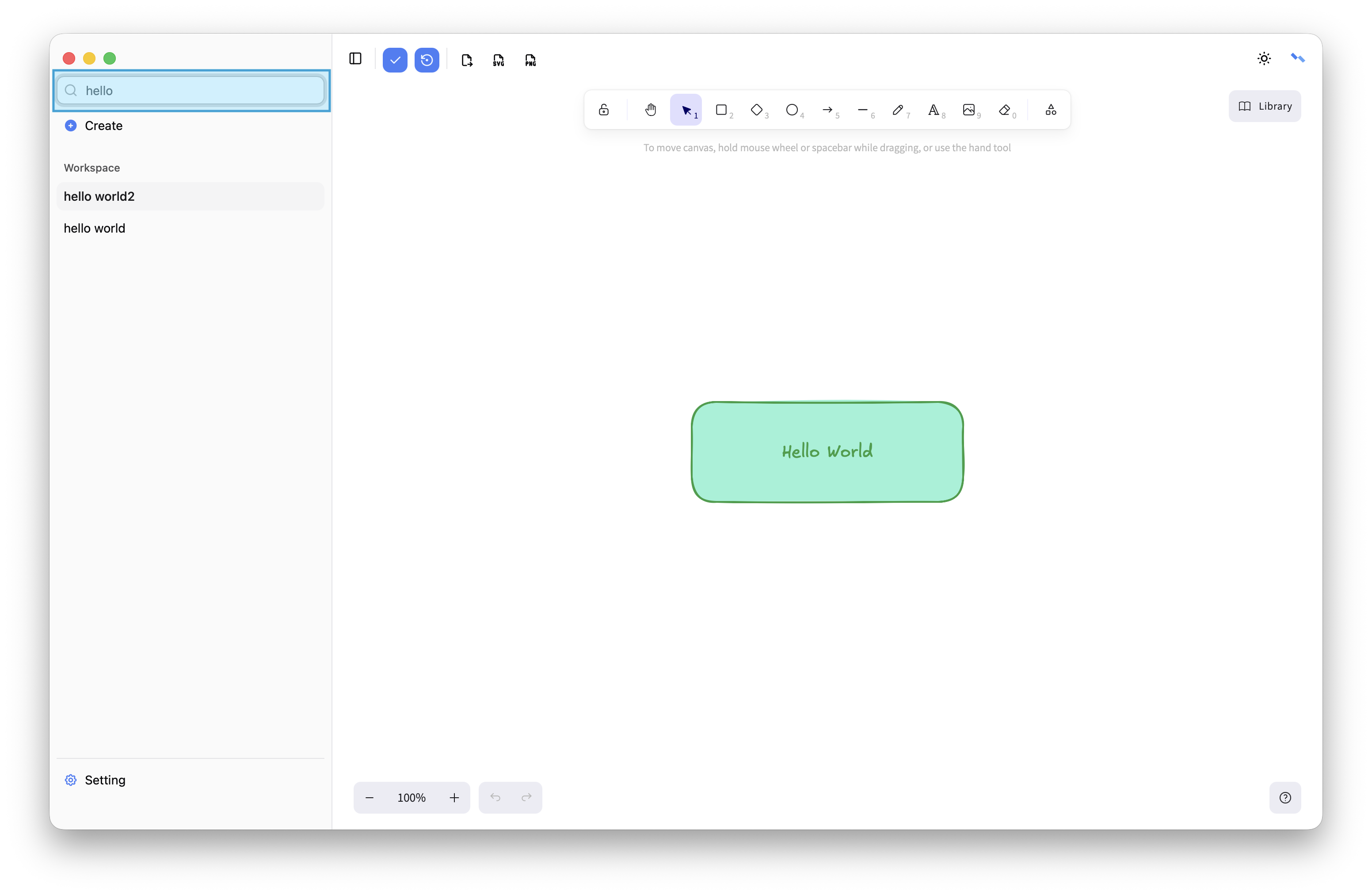Screen dimensions: 1372x895
Task: Select the Rectangle tool
Action: coord(721,110)
